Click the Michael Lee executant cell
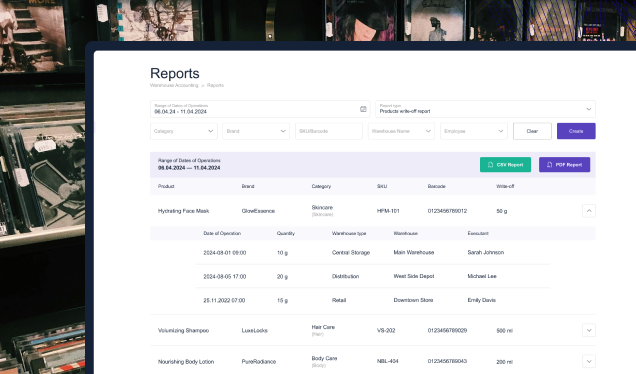This screenshot has width=636, height=374. pos(482,276)
